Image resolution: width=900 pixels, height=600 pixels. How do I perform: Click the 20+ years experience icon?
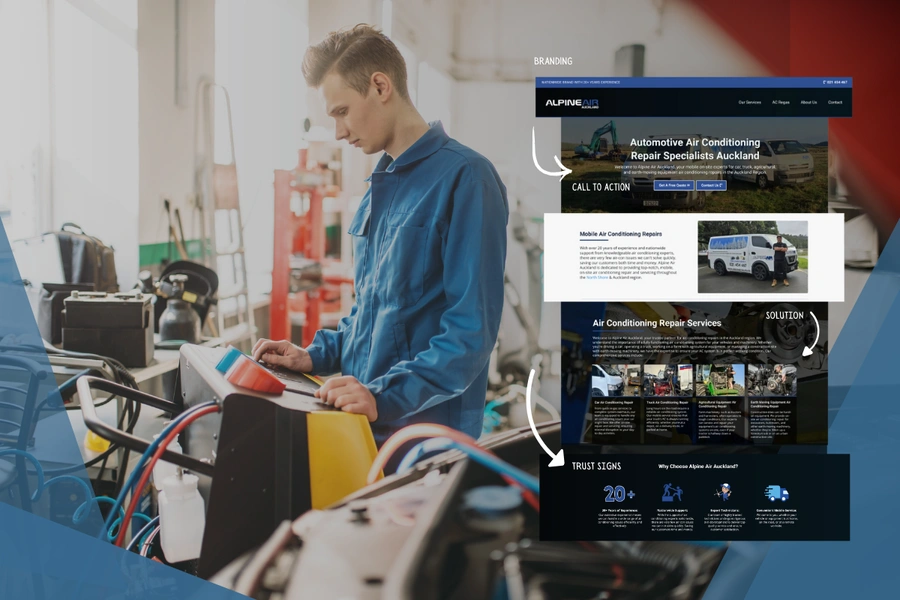pyautogui.click(x=619, y=493)
